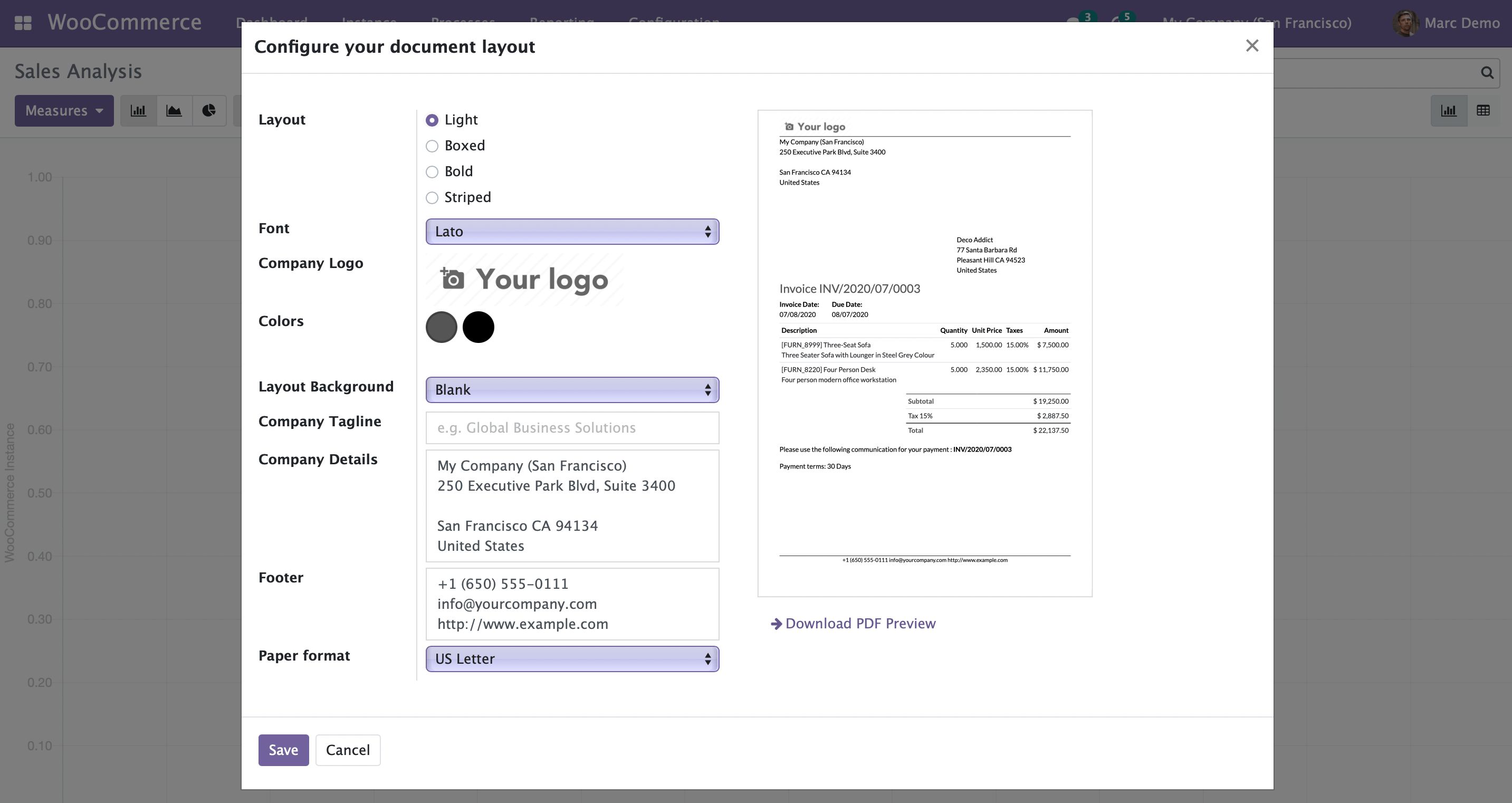
Task: Open the Measures dropdown menu
Action: point(64,111)
